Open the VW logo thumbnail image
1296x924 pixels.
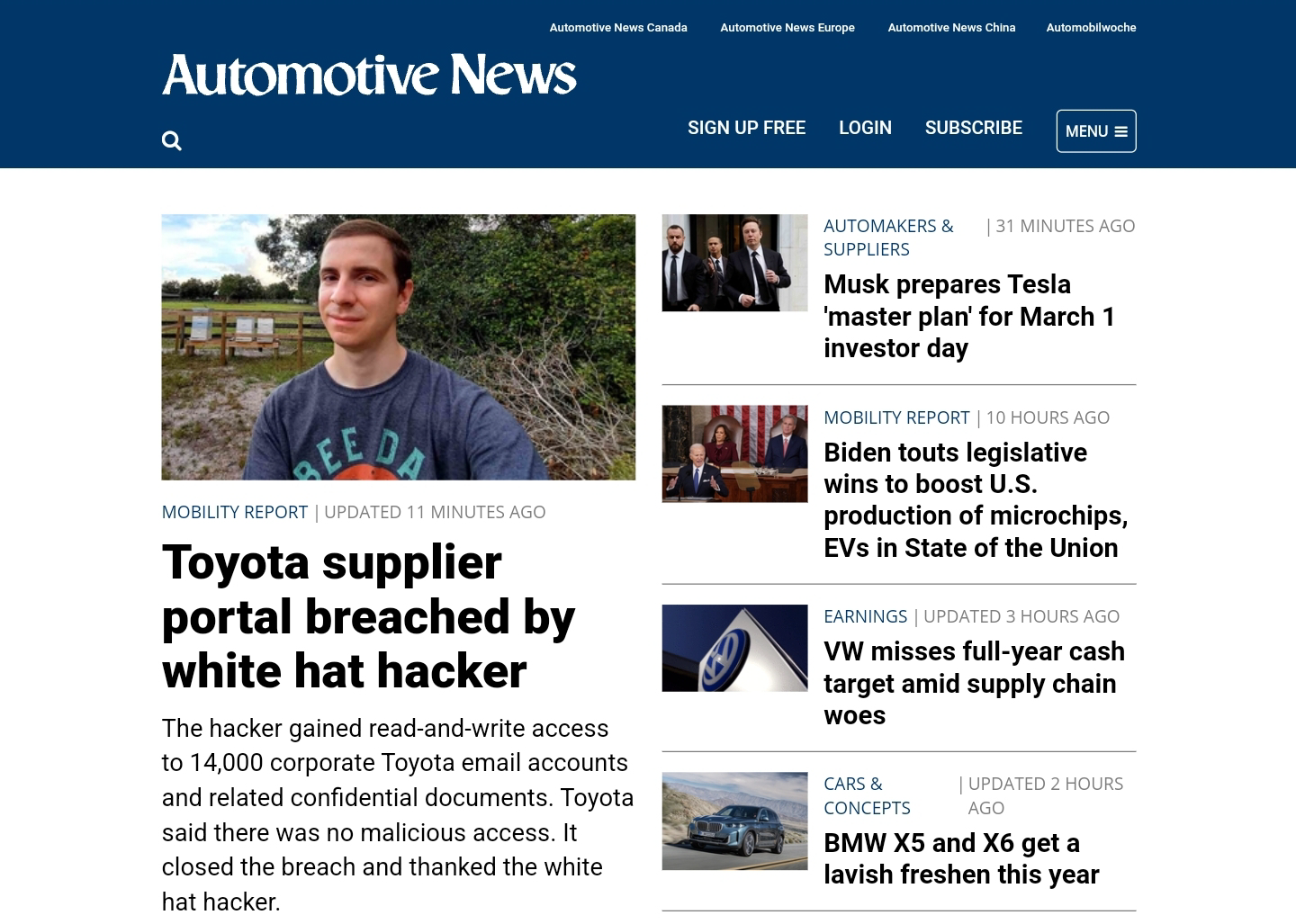[734, 648]
